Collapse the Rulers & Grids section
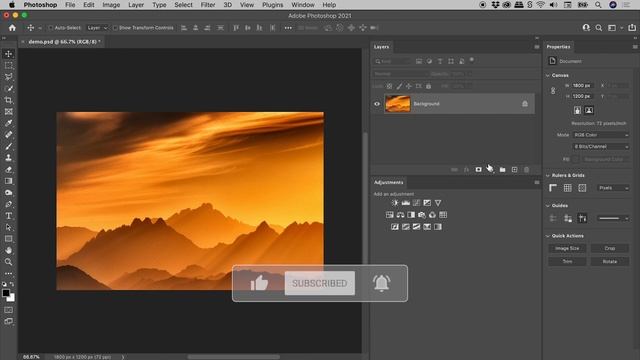This screenshot has height=360, width=640. pos(548,176)
